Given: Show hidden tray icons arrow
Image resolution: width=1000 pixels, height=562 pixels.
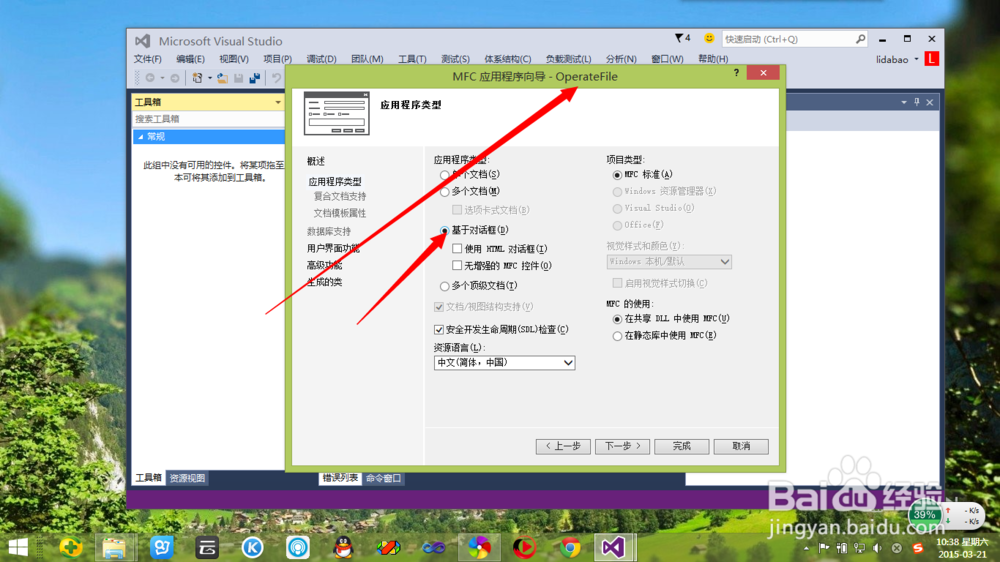Looking at the screenshot, I should (806, 548).
